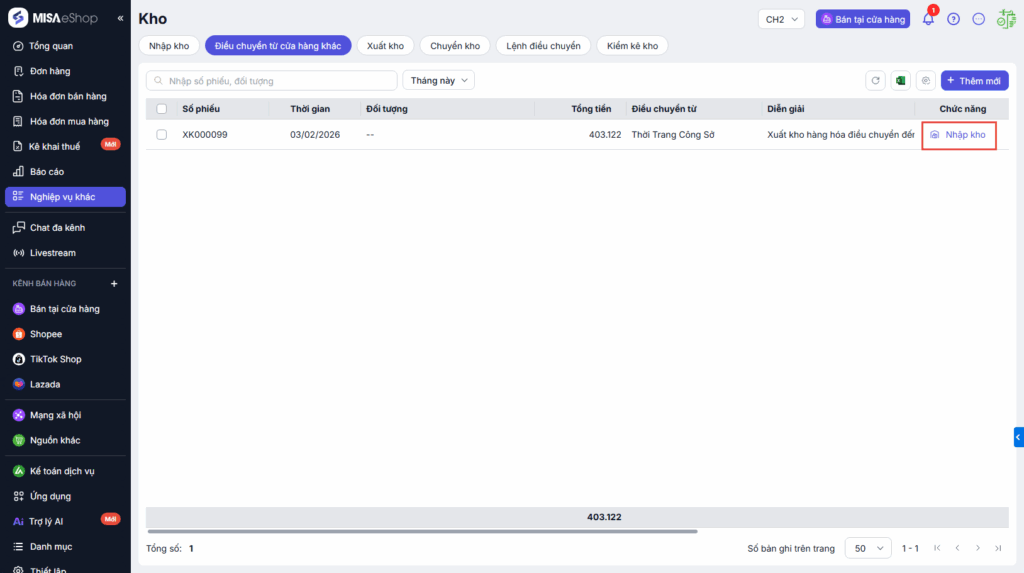Go to last page
This screenshot has width=1024, height=573.
[x=998, y=548]
